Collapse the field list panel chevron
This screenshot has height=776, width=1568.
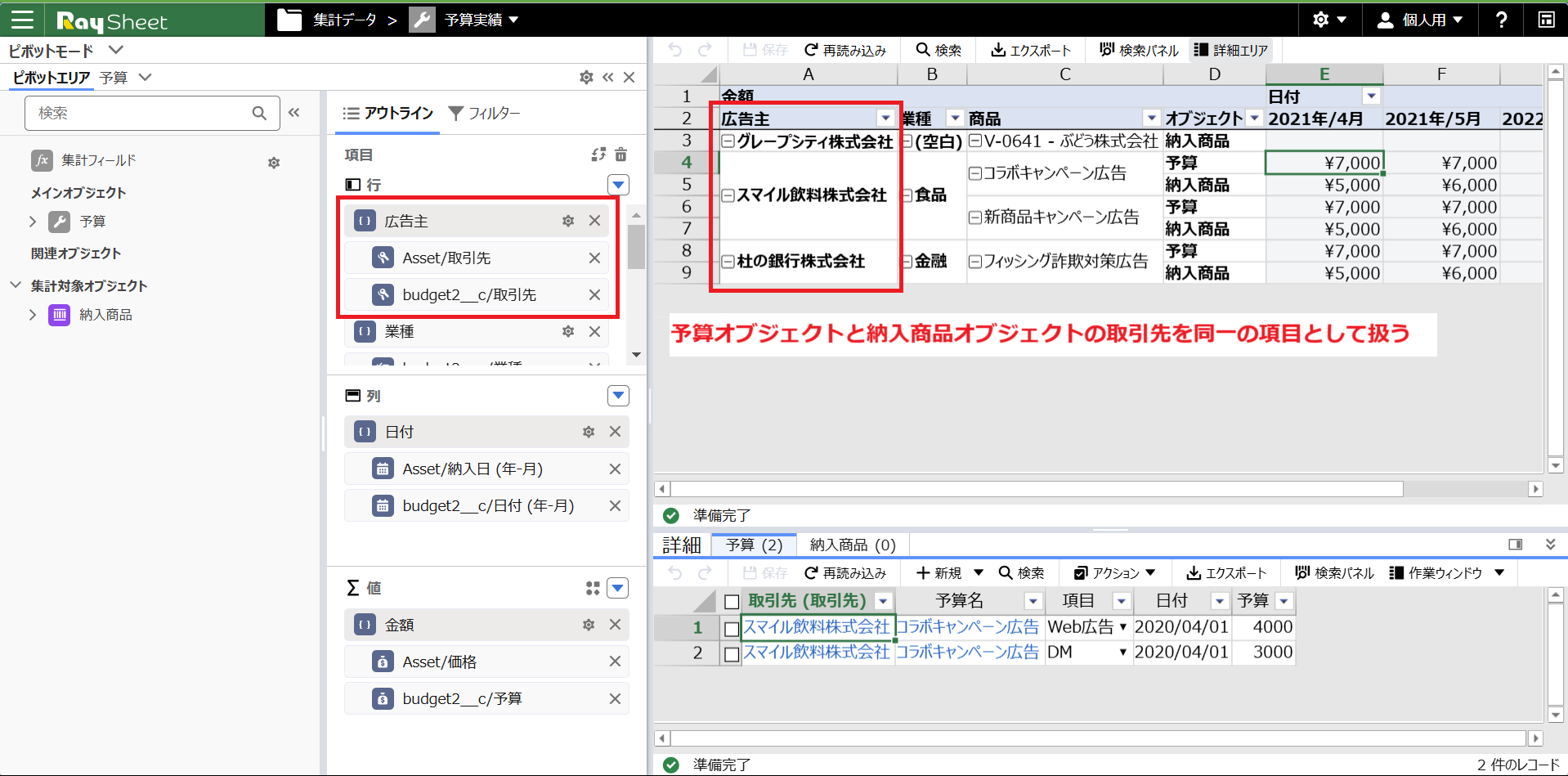[294, 113]
